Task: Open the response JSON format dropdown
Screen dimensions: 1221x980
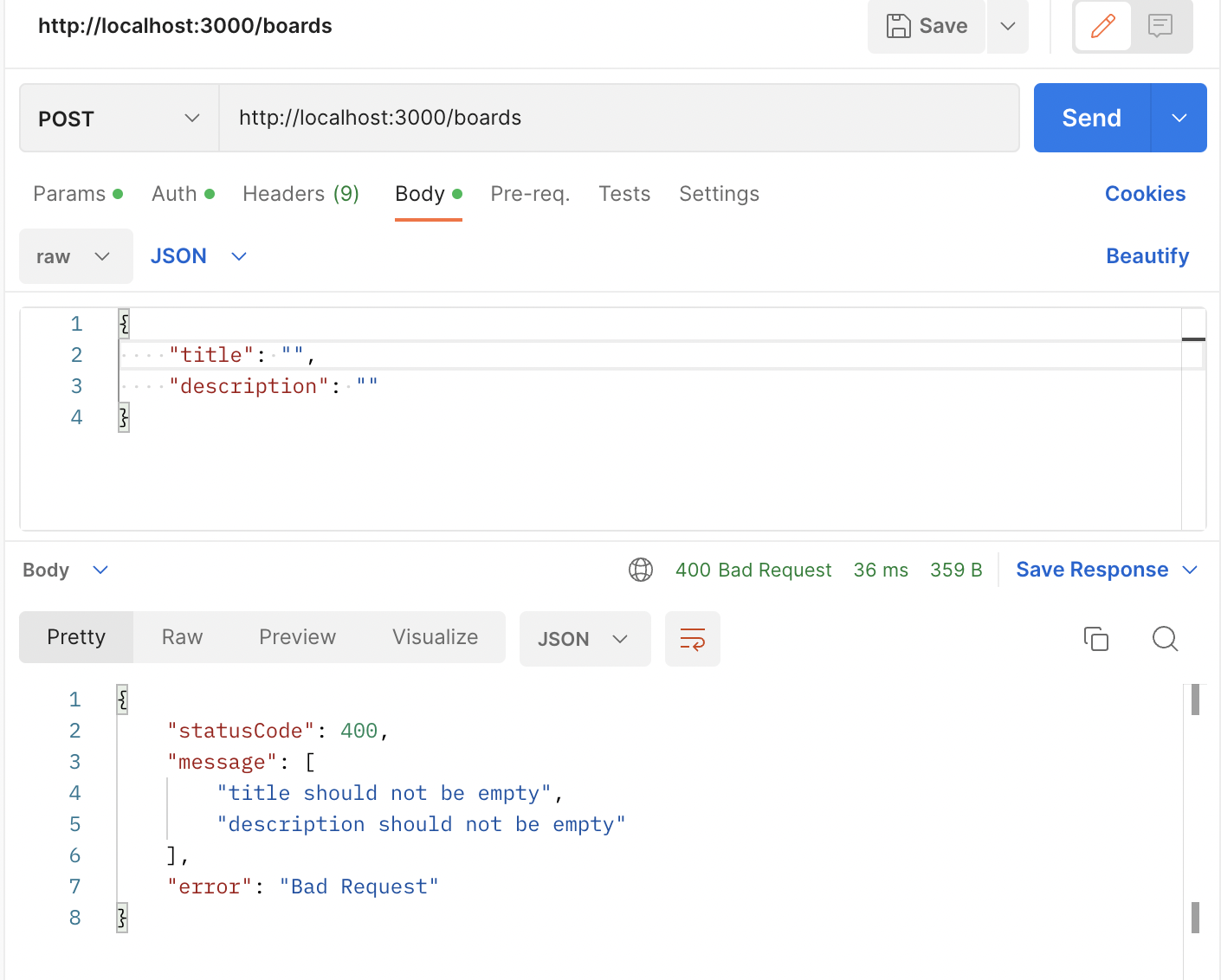Action: coord(585,639)
